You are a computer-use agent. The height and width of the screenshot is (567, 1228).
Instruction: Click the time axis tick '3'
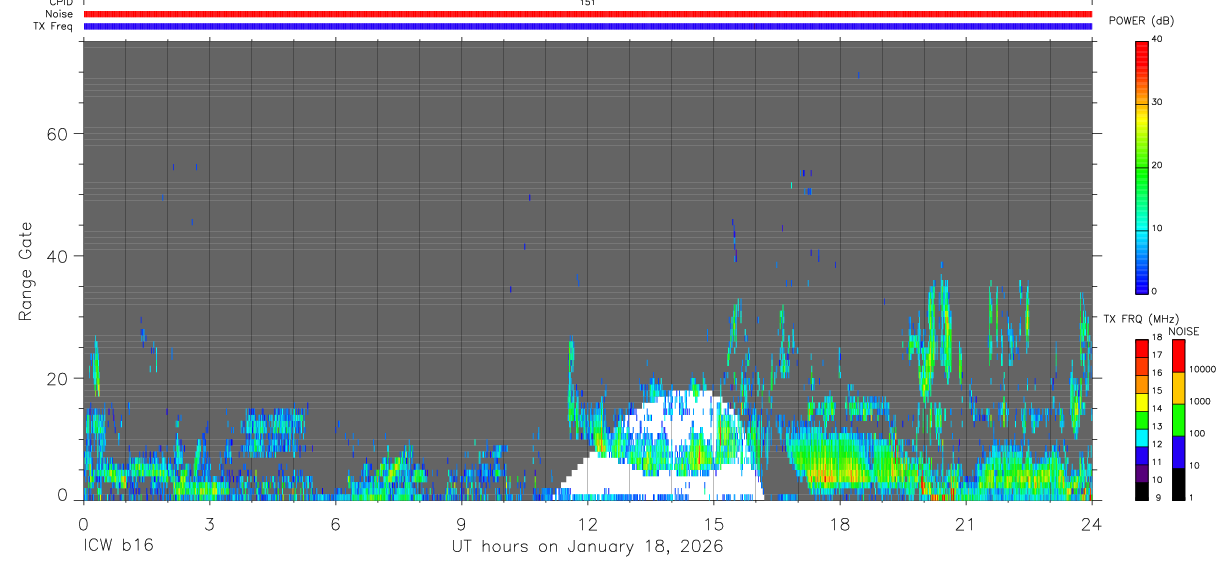point(210,523)
